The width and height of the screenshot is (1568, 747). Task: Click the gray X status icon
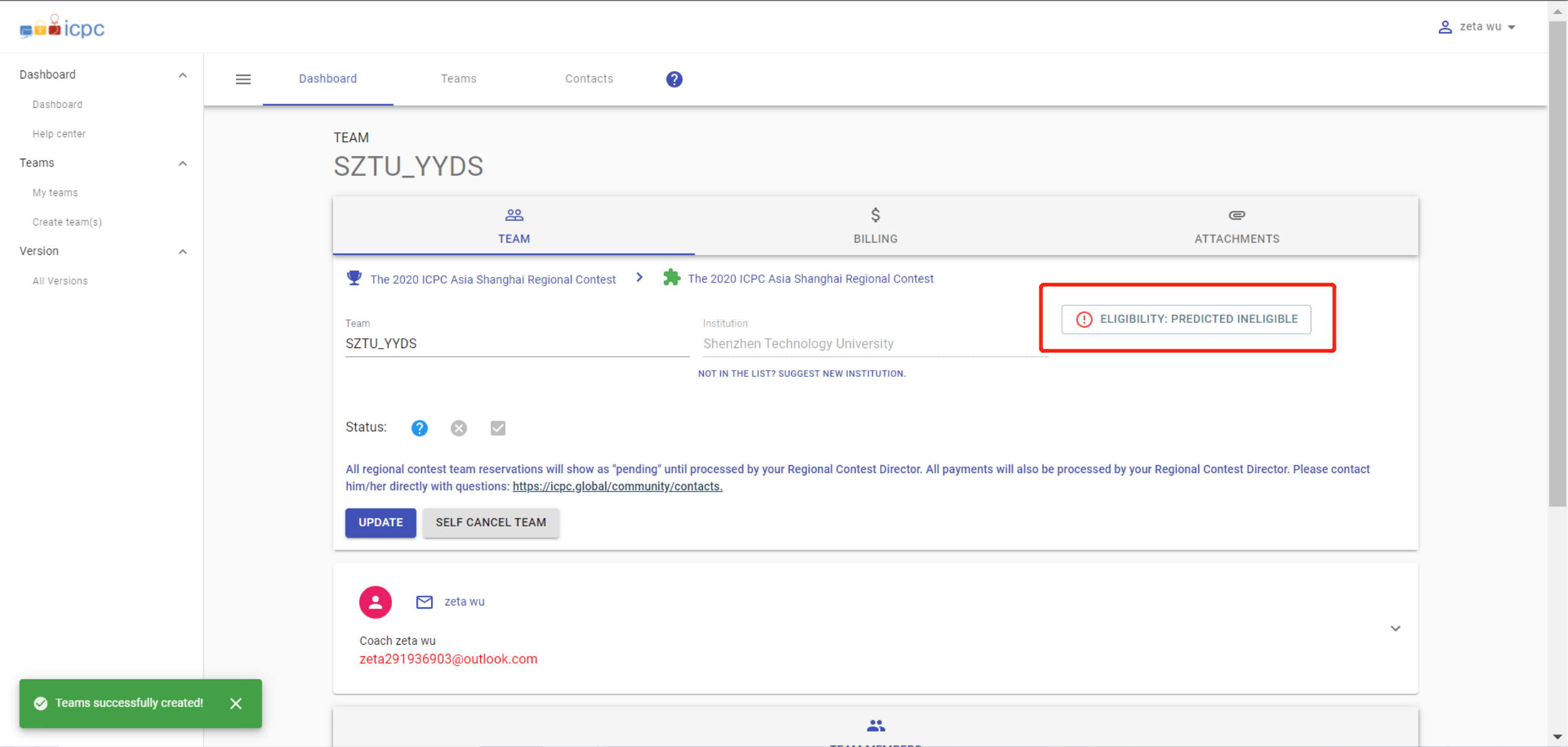click(x=458, y=428)
